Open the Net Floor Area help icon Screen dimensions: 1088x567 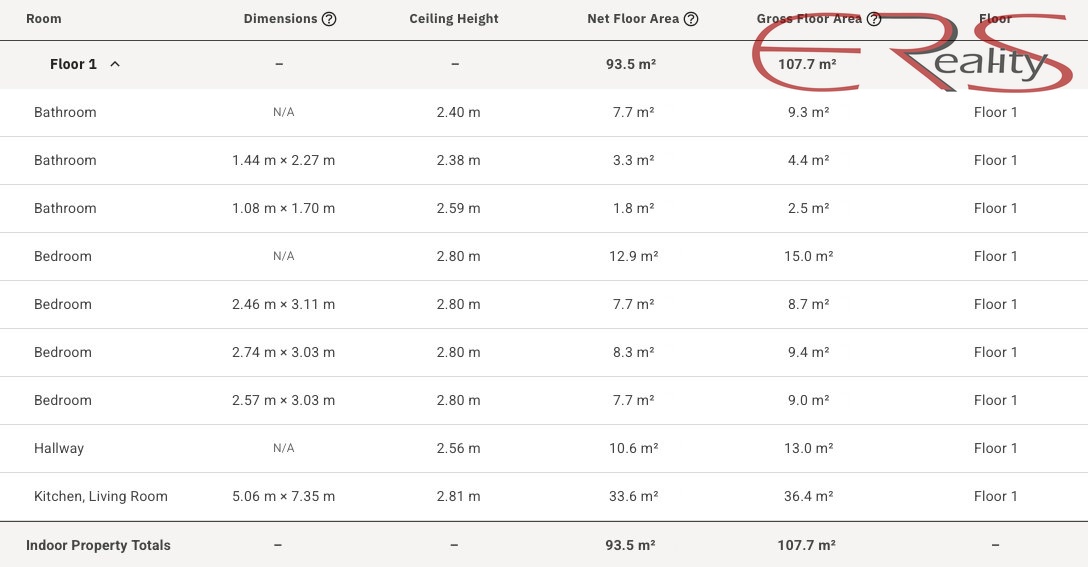coord(691,19)
